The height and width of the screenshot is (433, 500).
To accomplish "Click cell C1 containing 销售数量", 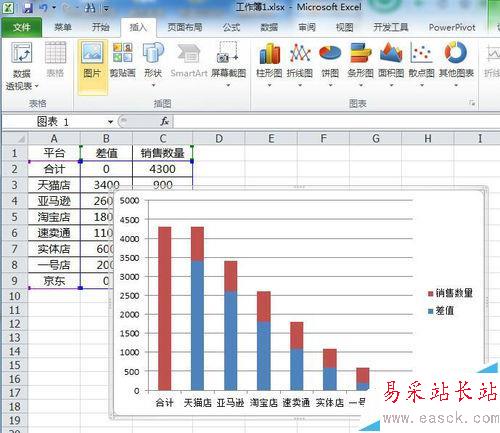I will (162, 153).
